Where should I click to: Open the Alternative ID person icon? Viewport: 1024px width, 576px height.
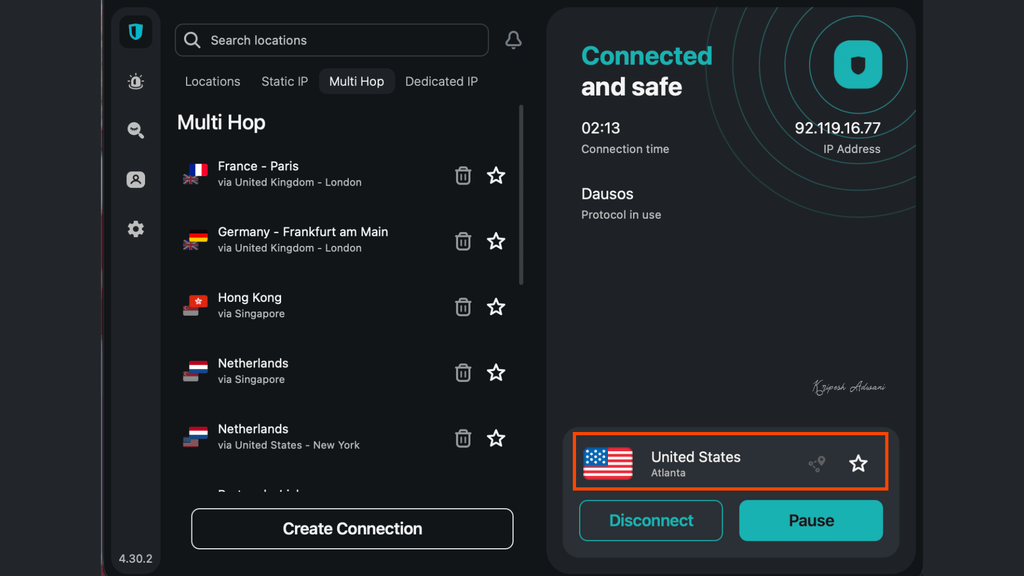[x=136, y=180]
